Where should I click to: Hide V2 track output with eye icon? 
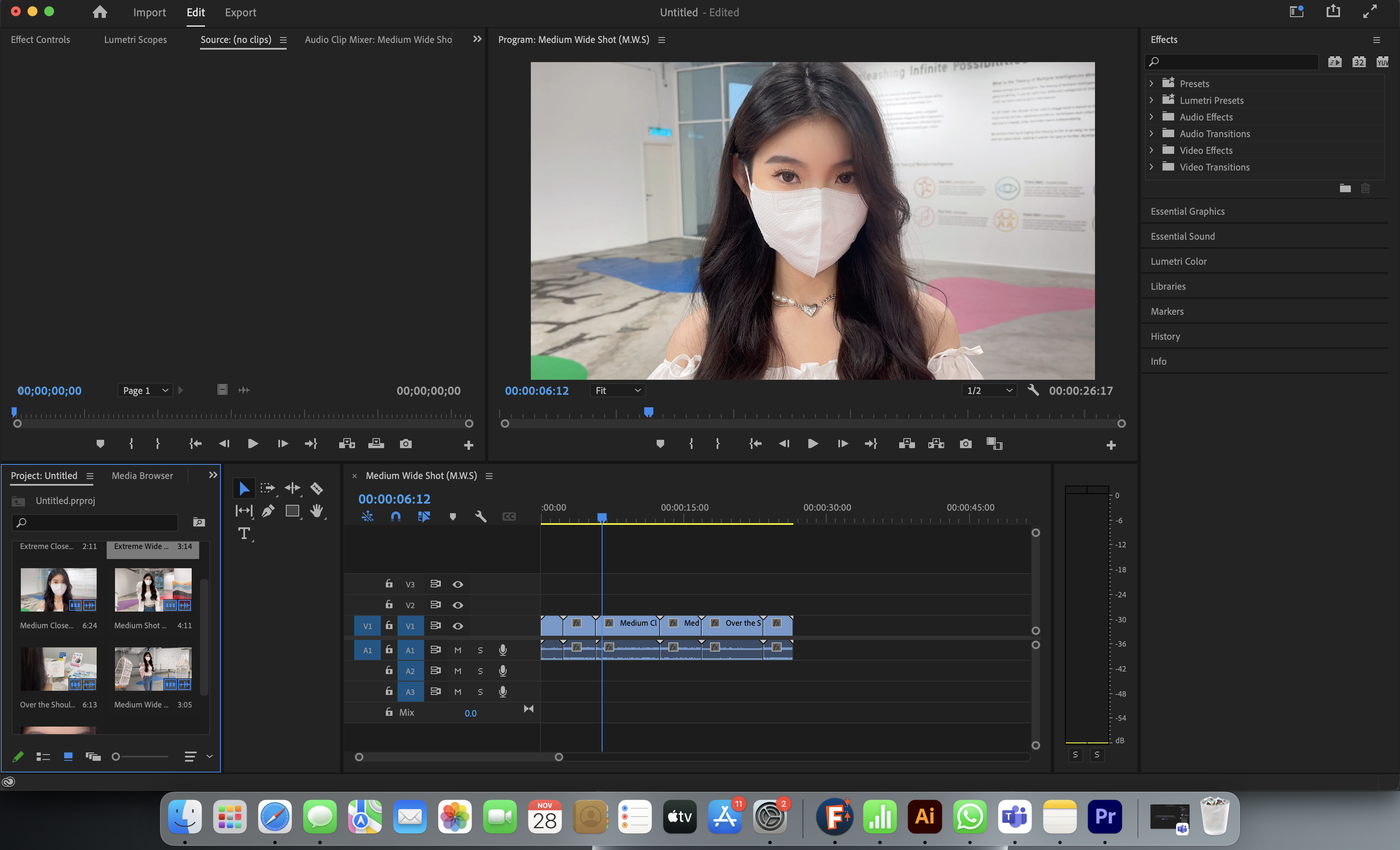457,605
